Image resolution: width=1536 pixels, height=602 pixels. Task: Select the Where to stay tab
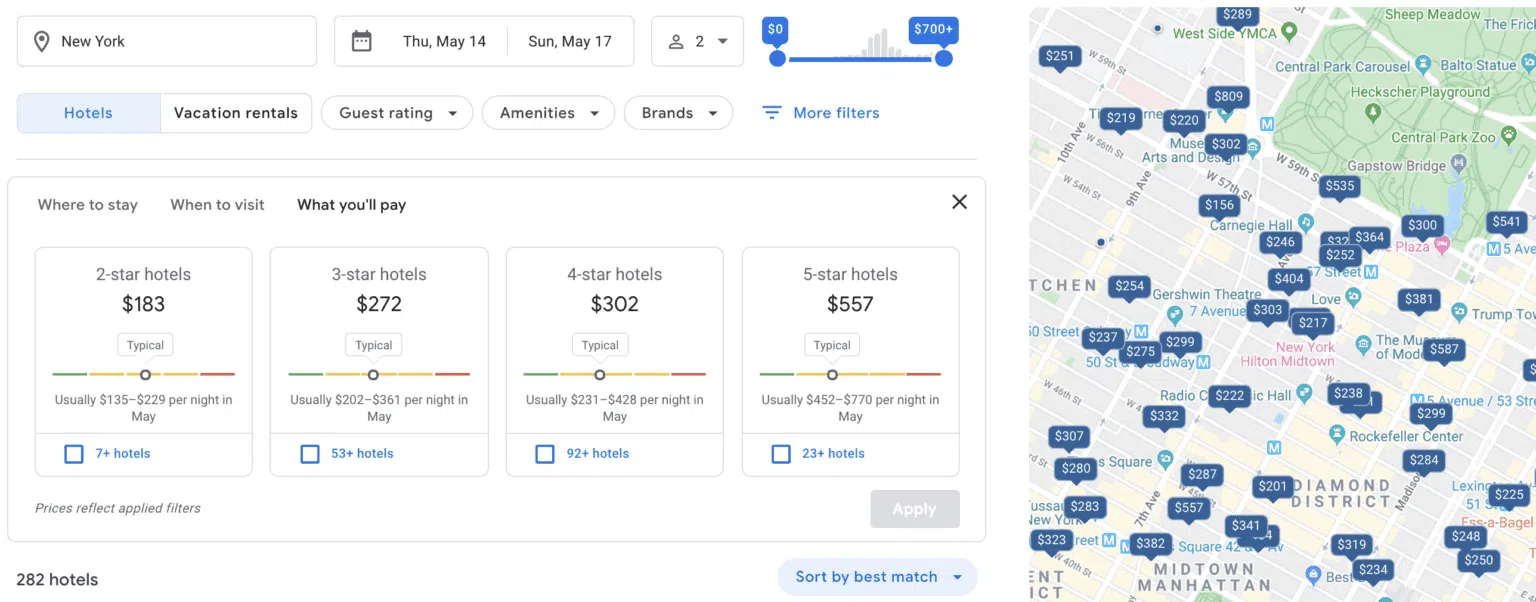pyautogui.click(x=87, y=204)
